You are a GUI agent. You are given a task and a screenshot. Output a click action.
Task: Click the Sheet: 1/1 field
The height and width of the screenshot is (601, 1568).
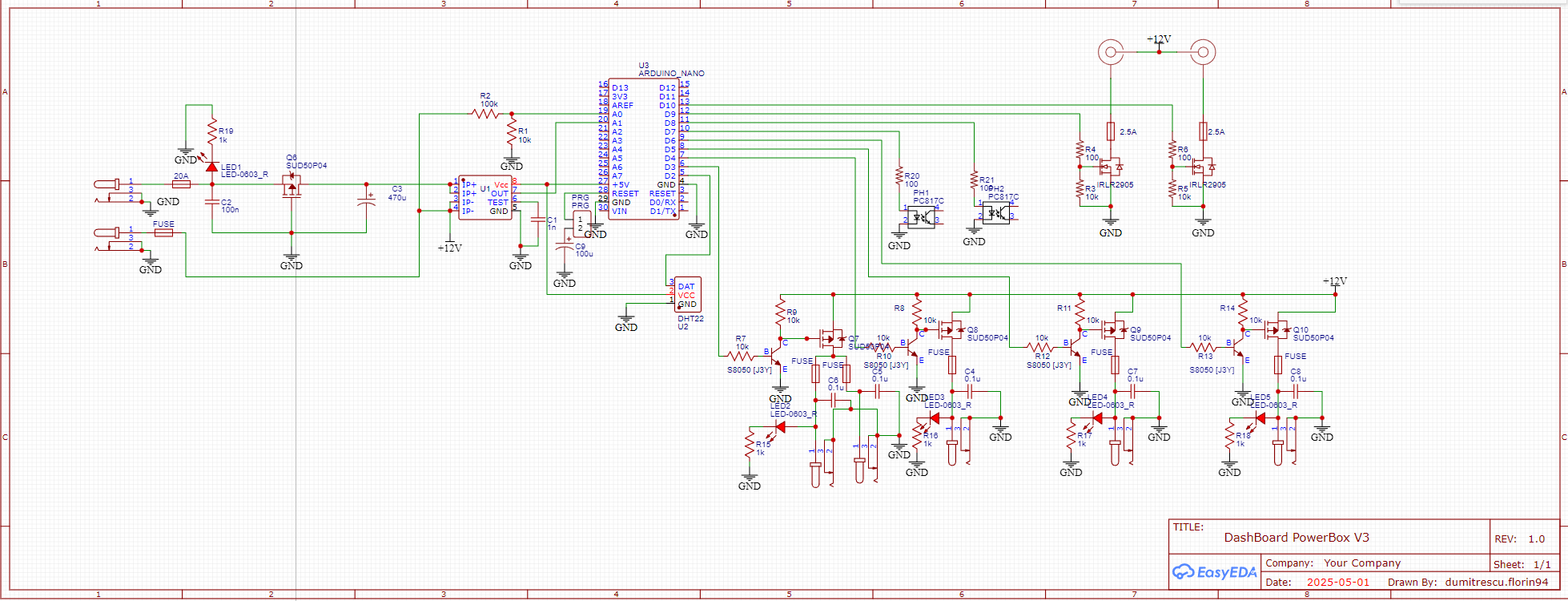point(1522,564)
